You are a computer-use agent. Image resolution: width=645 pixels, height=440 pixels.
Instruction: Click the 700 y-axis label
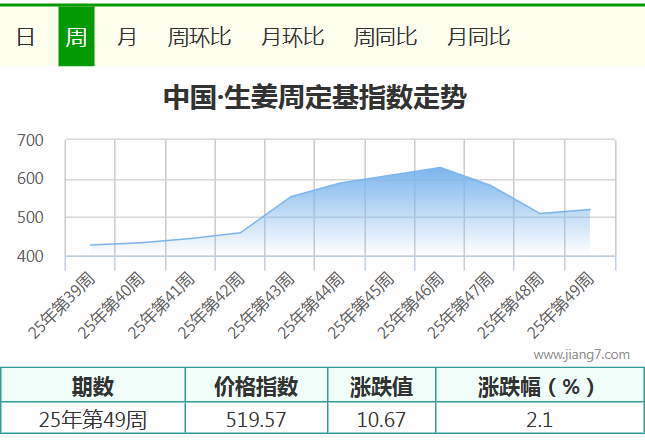pos(31,141)
